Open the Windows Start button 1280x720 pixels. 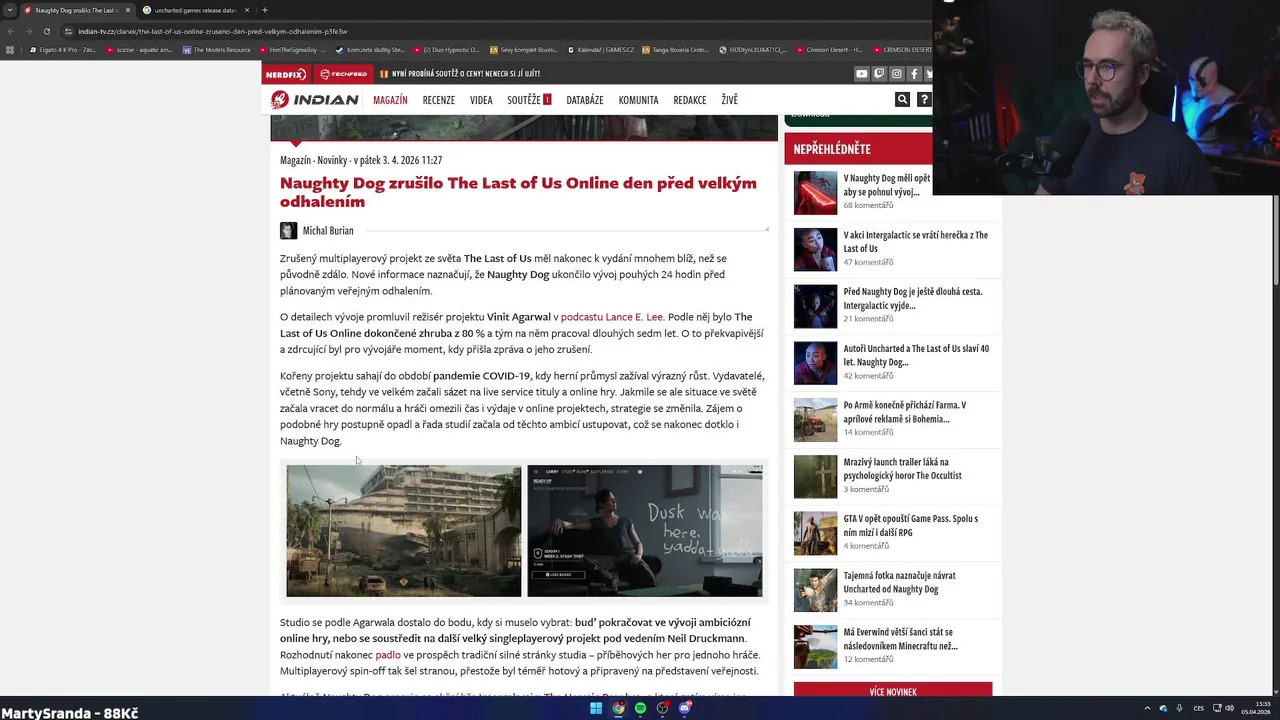(x=596, y=708)
